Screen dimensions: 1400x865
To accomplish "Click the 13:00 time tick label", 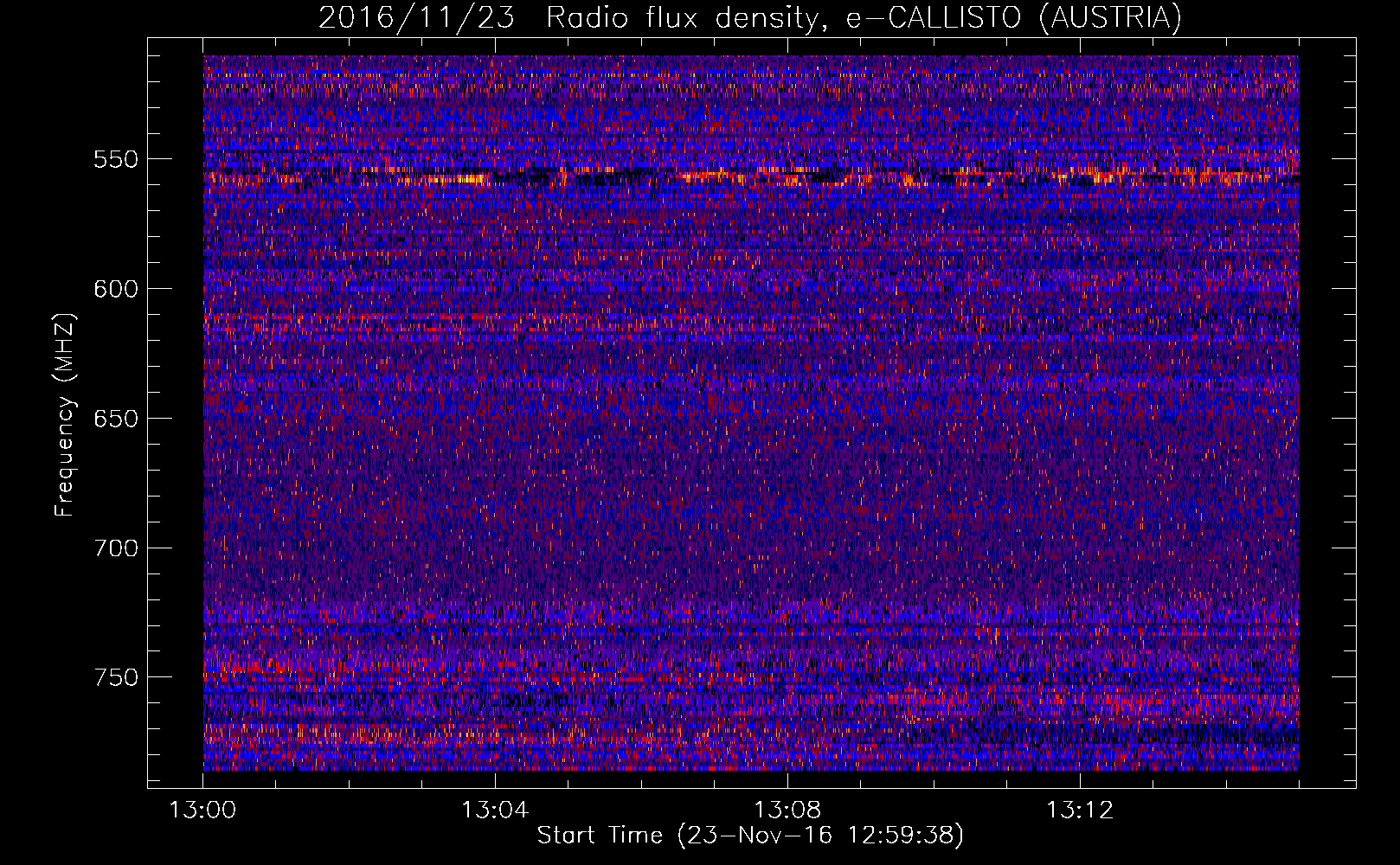I will pyautogui.click(x=202, y=811).
